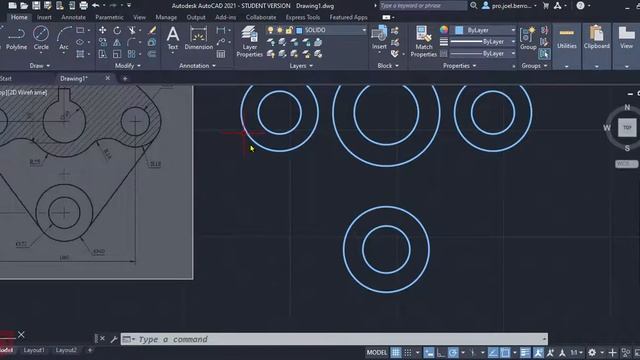The width and height of the screenshot is (640, 360).
Task: Toggle drawing grid display in status bar
Action: pos(396,352)
